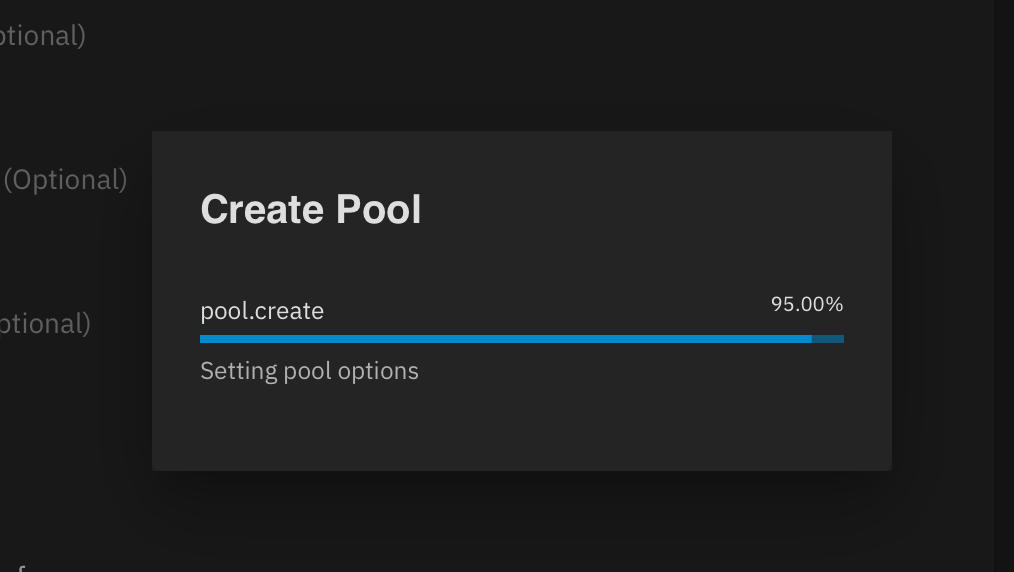Image resolution: width=1014 pixels, height=572 pixels.
Task: Click the cut-off letter at bottom-left corner
Action: pos(20,568)
